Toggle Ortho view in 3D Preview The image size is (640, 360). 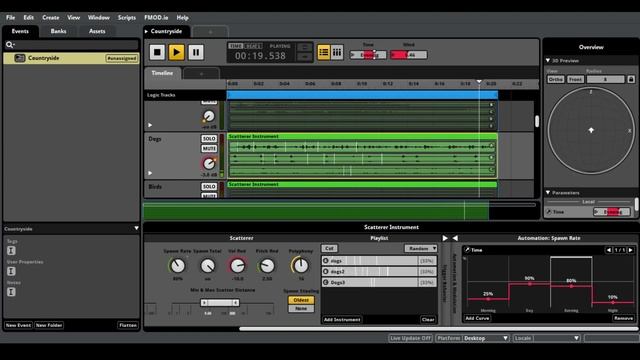tap(556, 79)
